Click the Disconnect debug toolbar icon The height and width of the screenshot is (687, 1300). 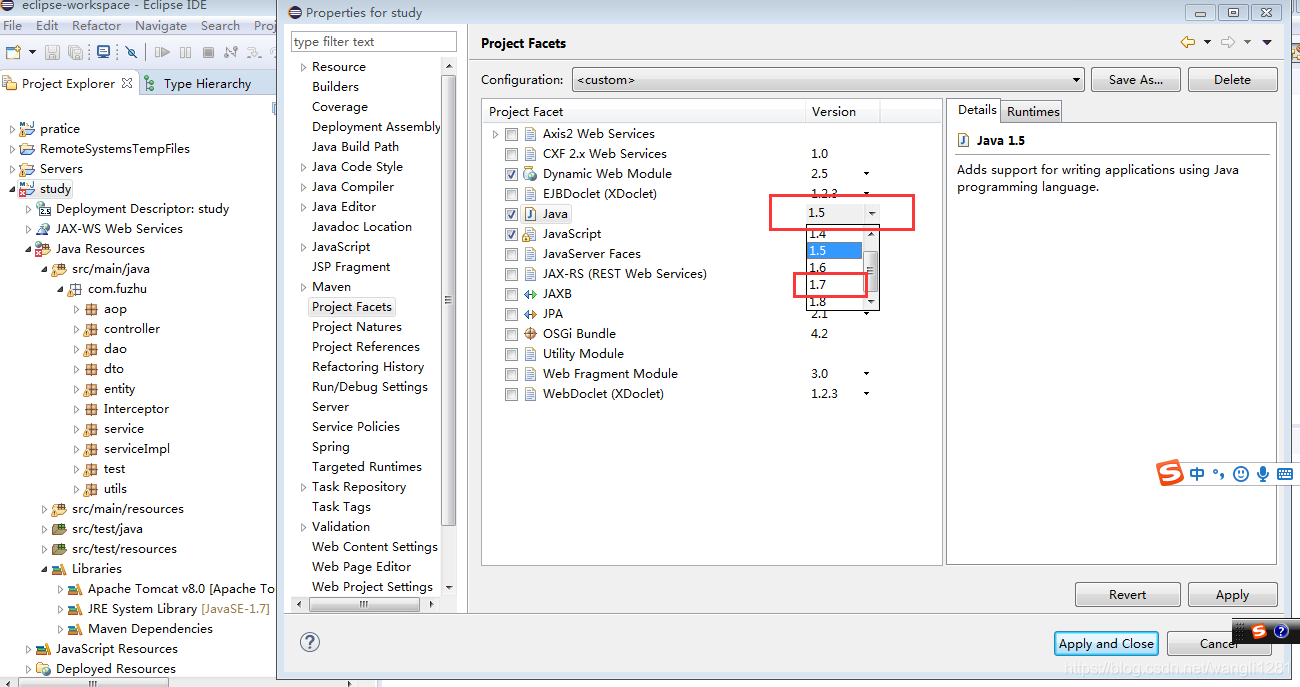click(231, 52)
